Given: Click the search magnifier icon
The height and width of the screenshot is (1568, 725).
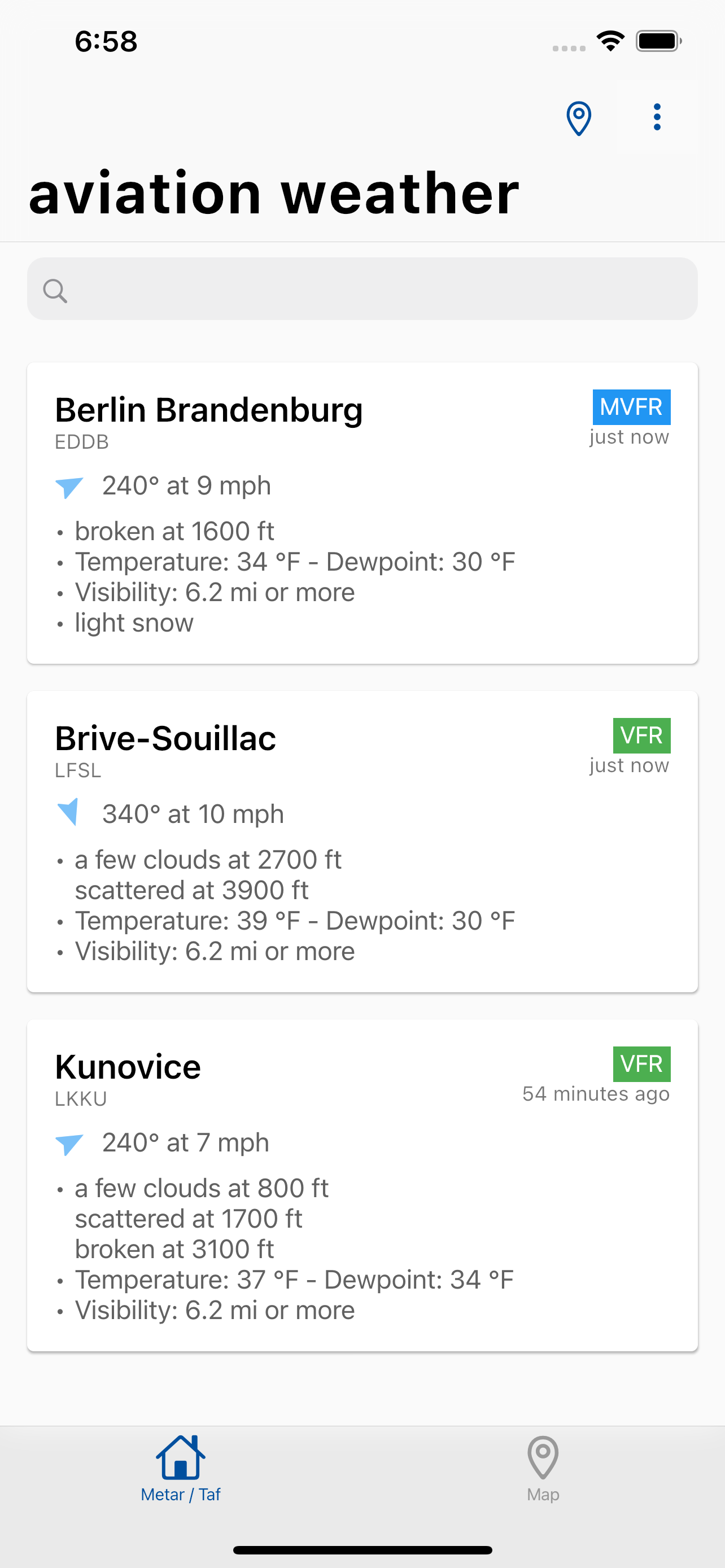Looking at the screenshot, I should click(55, 290).
